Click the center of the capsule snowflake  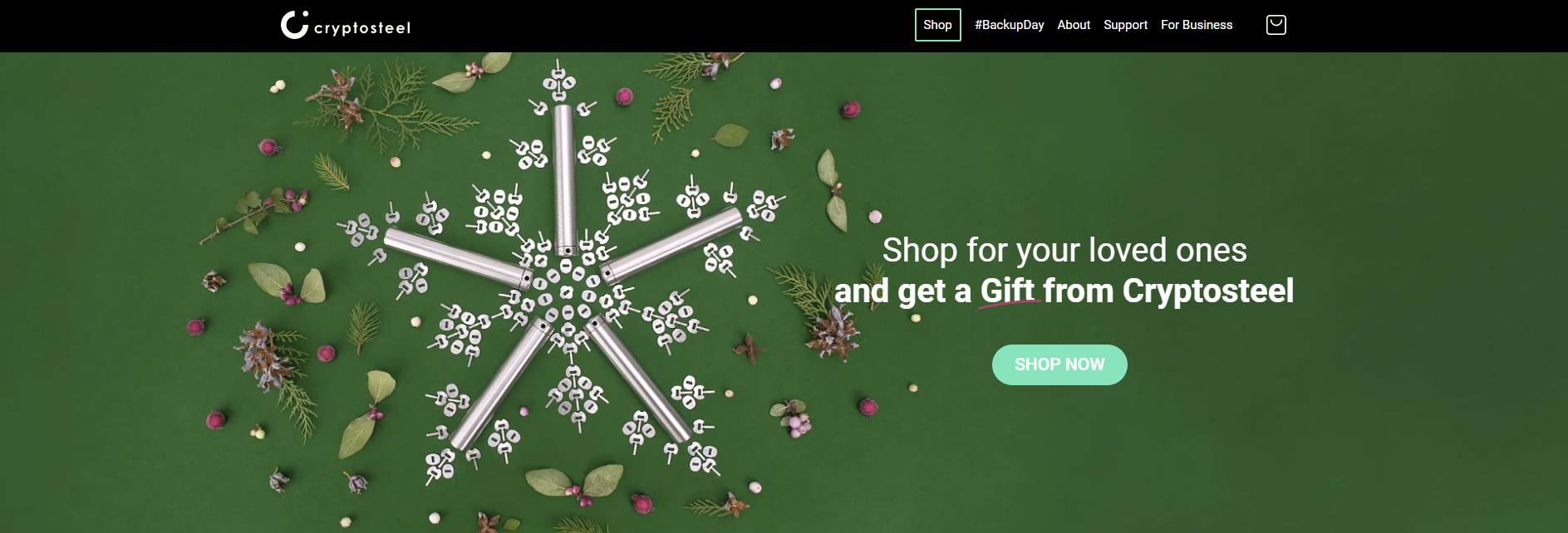coord(567,292)
